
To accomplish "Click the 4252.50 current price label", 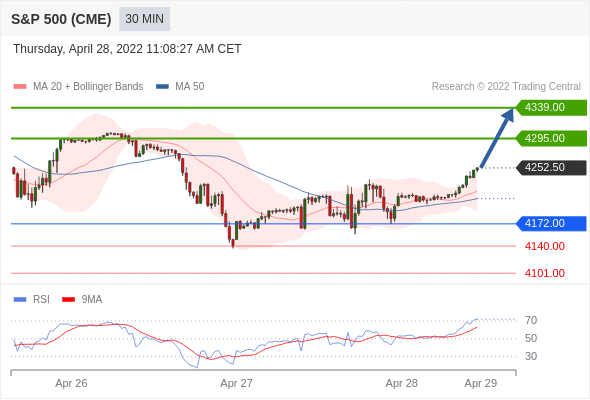I will (551, 167).
